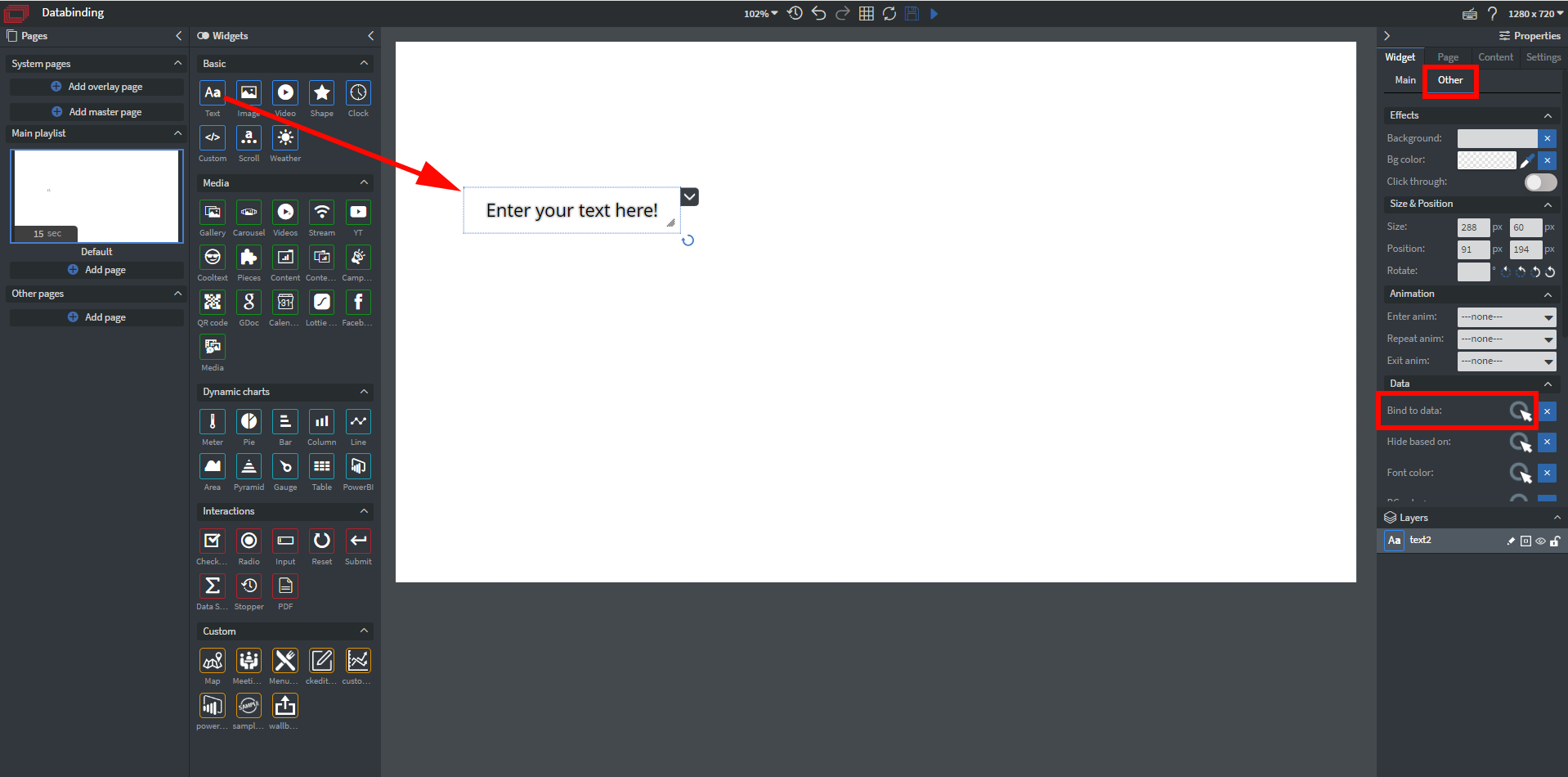Screen dimensions: 1568x777
Task: Select the Checkbox interaction widget
Action: click(x=213, y=541)
